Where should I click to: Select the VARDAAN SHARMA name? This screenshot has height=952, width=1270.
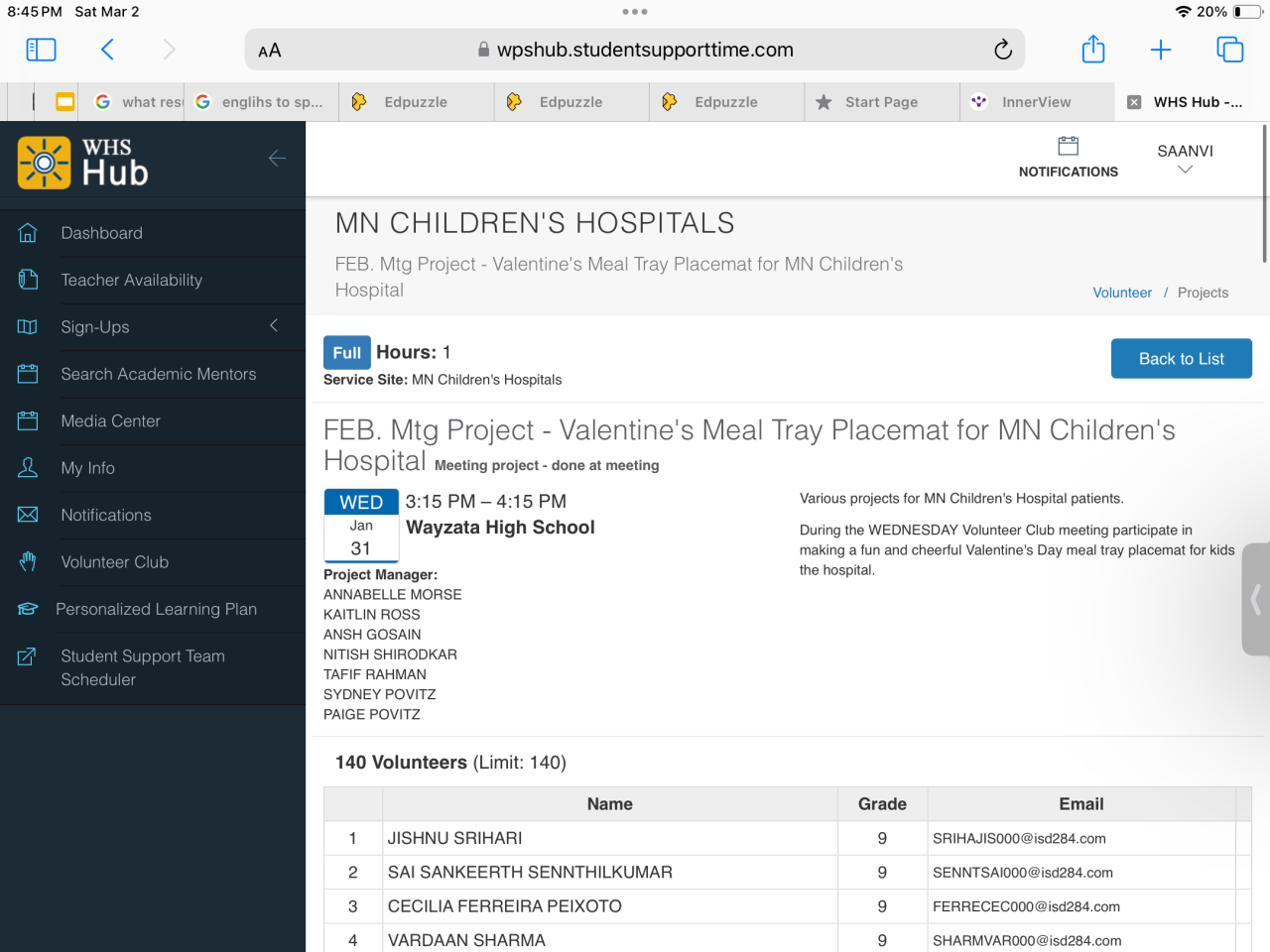point(466,940)
